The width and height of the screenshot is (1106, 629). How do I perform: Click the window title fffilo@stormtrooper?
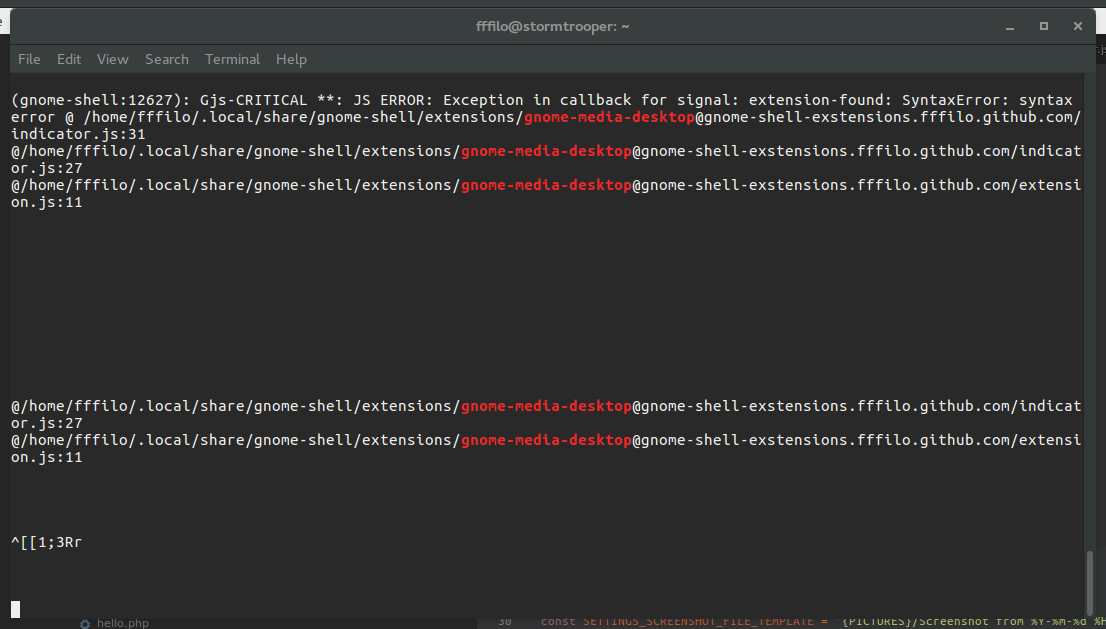[552, 27]
